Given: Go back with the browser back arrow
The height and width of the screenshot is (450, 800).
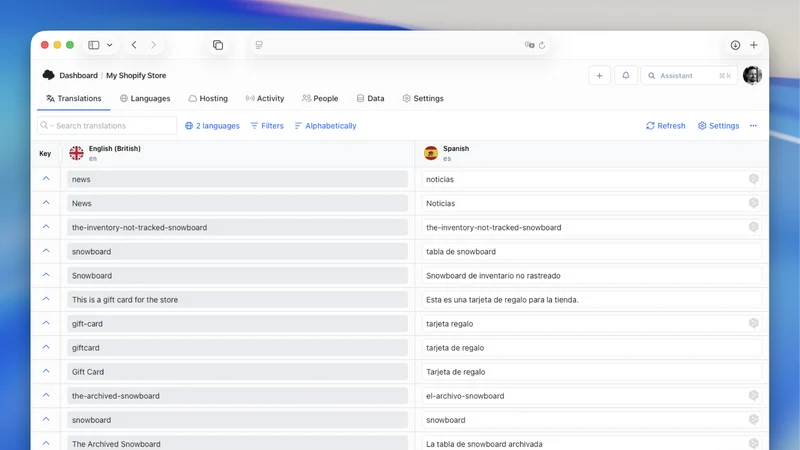Looking at the screenshot, I should [x=134, y=45].
